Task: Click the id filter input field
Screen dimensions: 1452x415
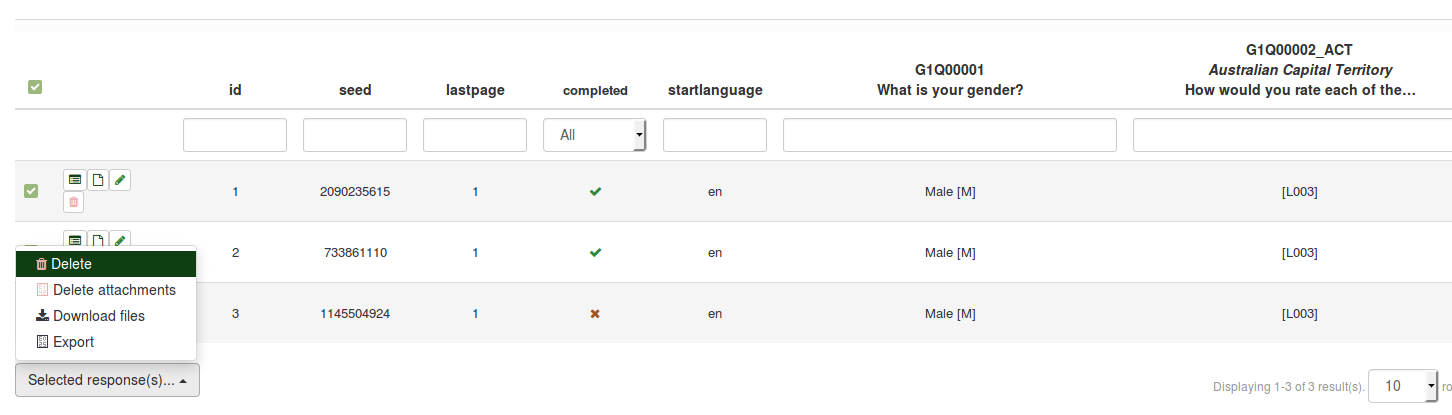Action: click(235, 135)
